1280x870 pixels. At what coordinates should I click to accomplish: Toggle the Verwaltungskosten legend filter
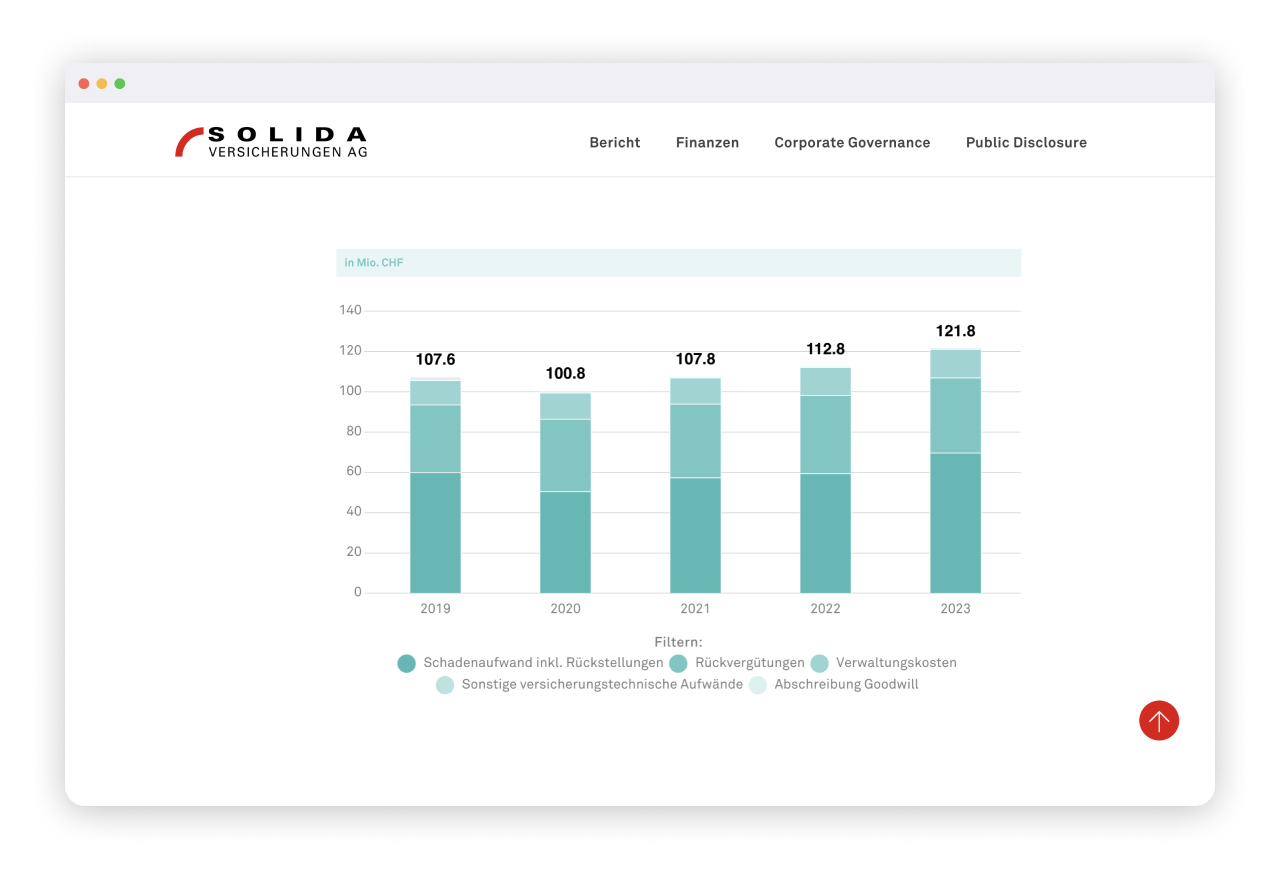click(x=884, y=663)
